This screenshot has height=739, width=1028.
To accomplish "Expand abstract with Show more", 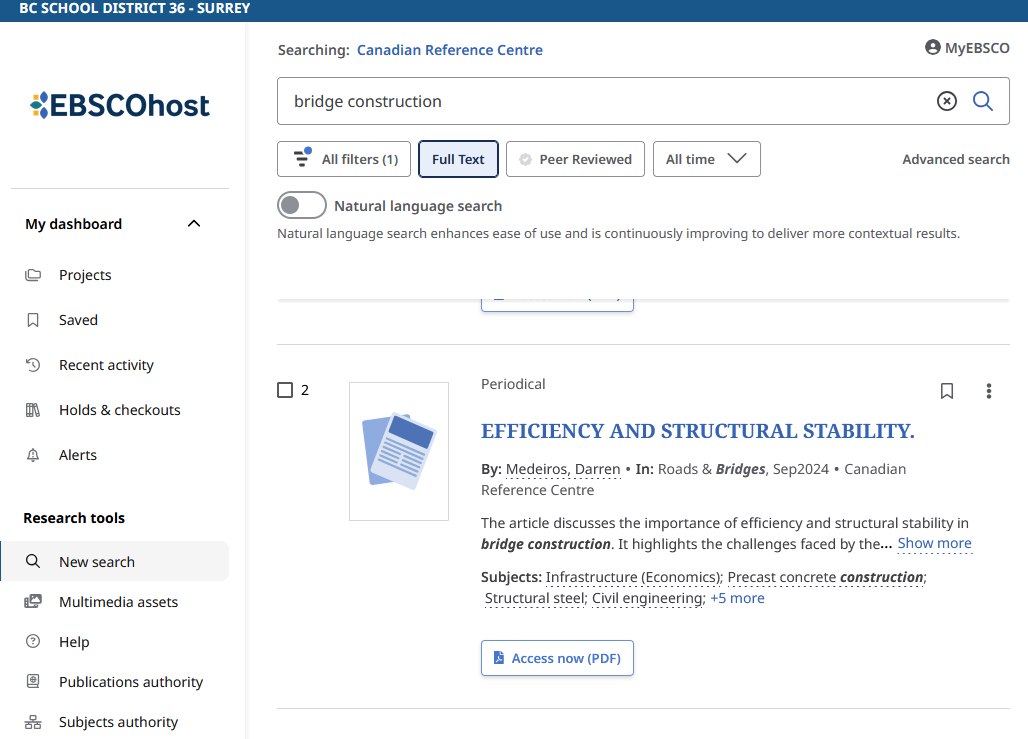I will point(934,543).
